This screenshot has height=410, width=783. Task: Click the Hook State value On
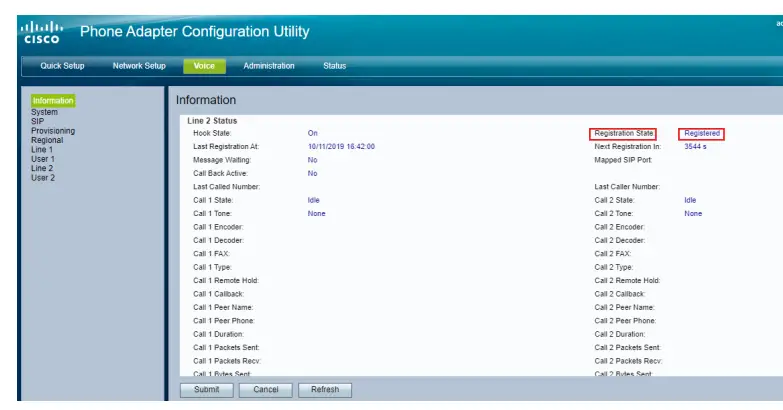tap(313, 133)
